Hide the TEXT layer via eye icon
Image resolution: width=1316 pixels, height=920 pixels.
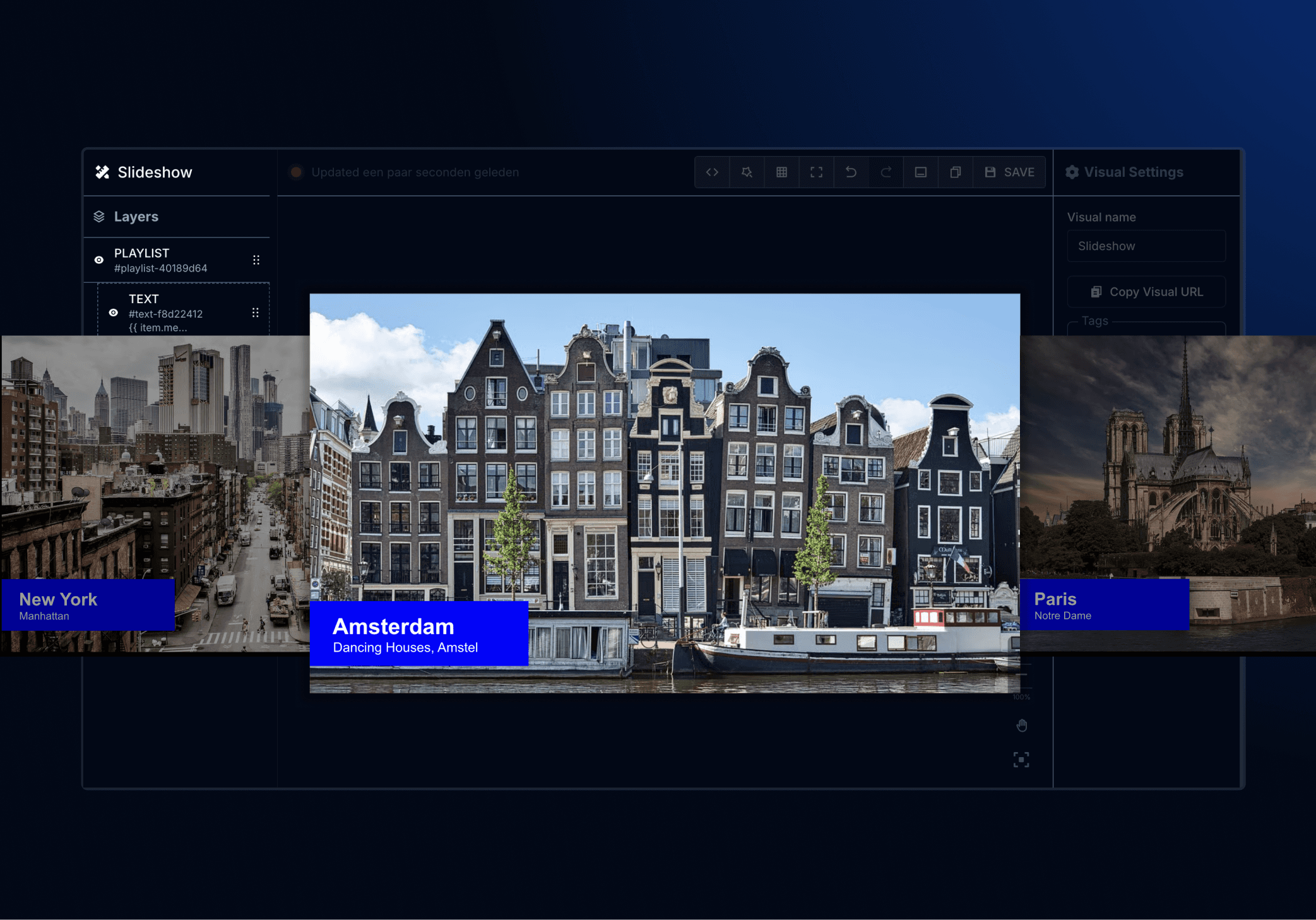(x=114, y=313)
